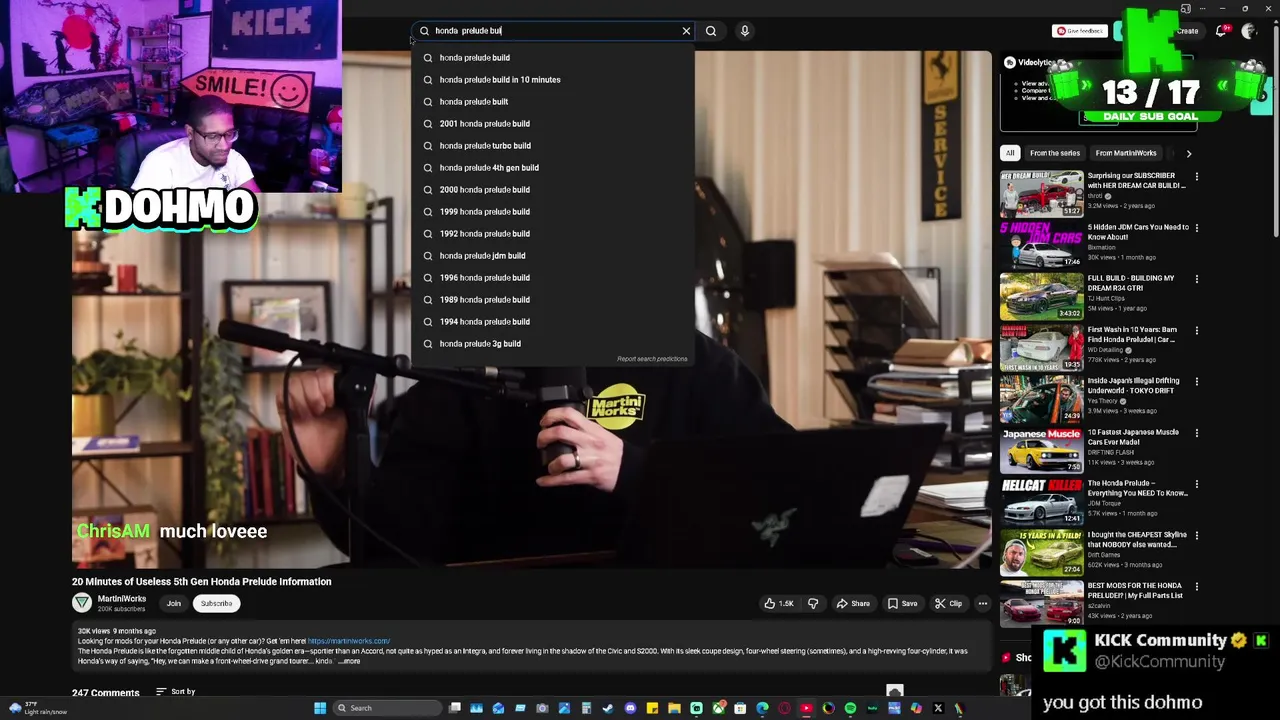1280x720 pixels.
Task: Select suggestion 'honda prelude jdm build'
Action: click(x=553, y=256)
